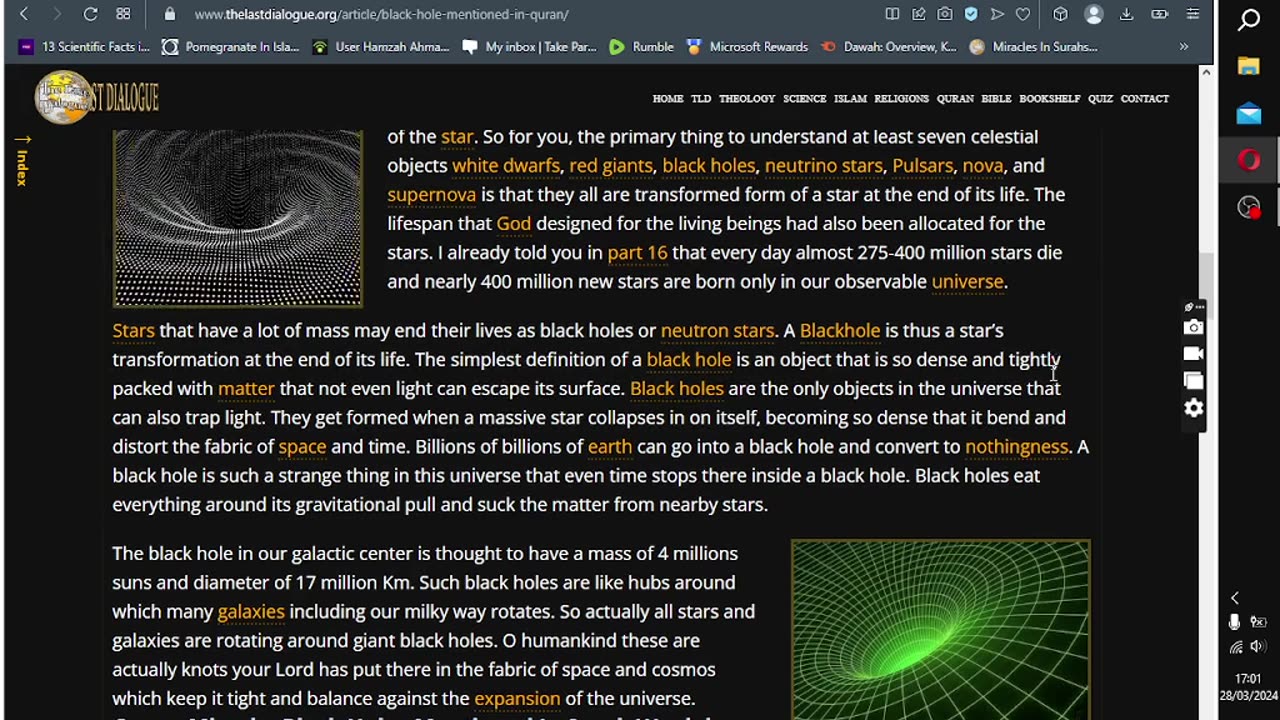
Task: Switch to Opera browser taskbar icon
Action: click(1249, 160)
